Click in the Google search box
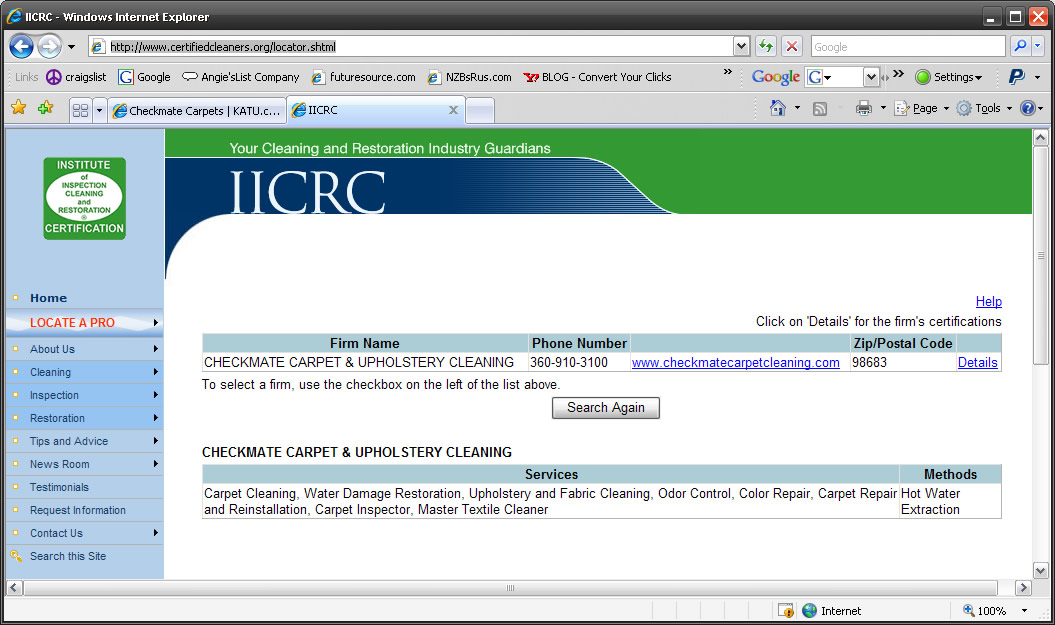Screen dimensions: 1055x625 pos(906,46)
